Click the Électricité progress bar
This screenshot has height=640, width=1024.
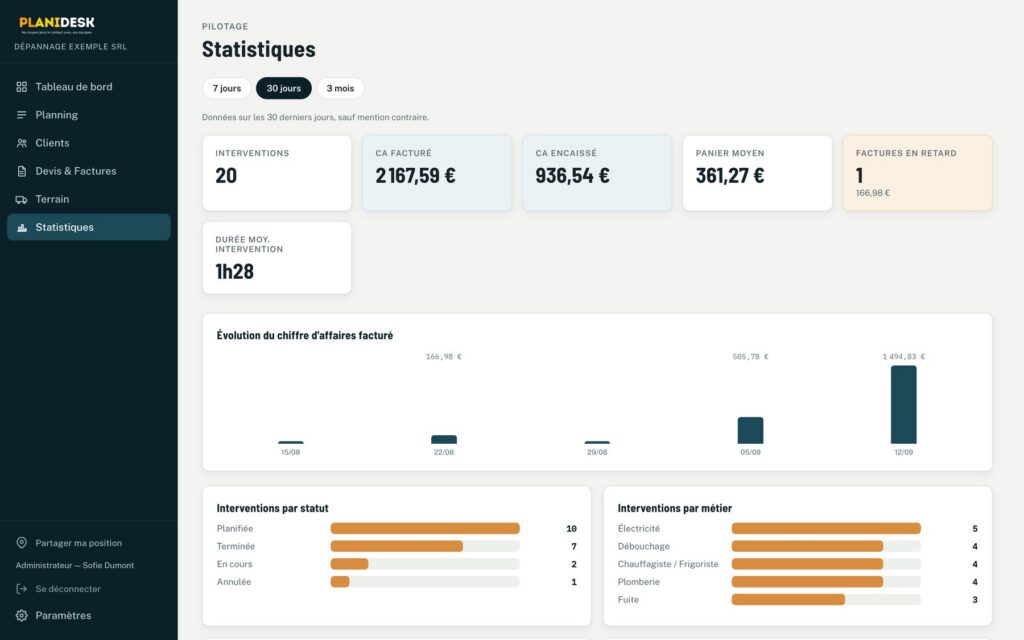826,528
